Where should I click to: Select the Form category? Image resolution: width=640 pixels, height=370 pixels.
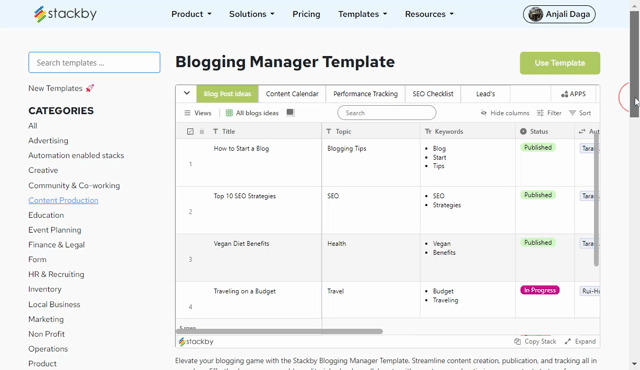[37, 259]
